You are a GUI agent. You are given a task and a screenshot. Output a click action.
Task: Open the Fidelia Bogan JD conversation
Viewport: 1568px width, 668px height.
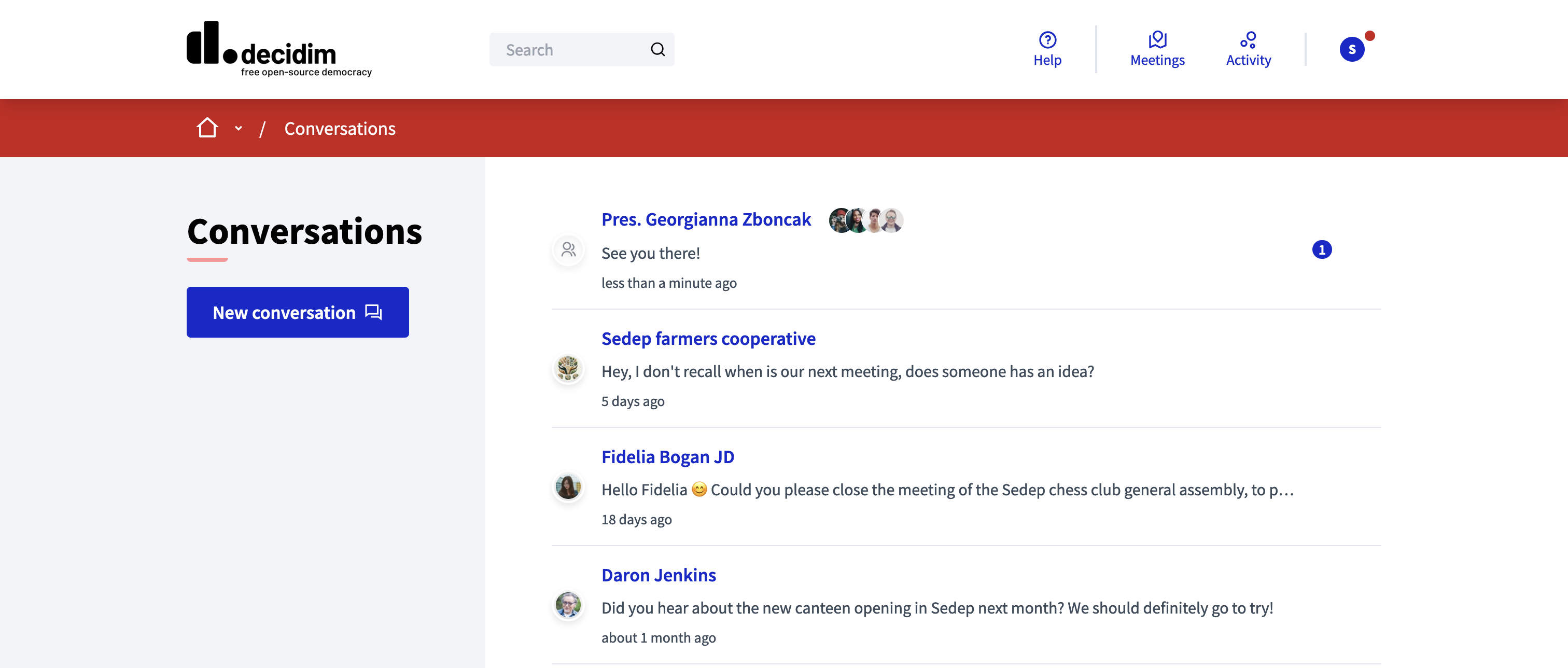tap(668, 456)
